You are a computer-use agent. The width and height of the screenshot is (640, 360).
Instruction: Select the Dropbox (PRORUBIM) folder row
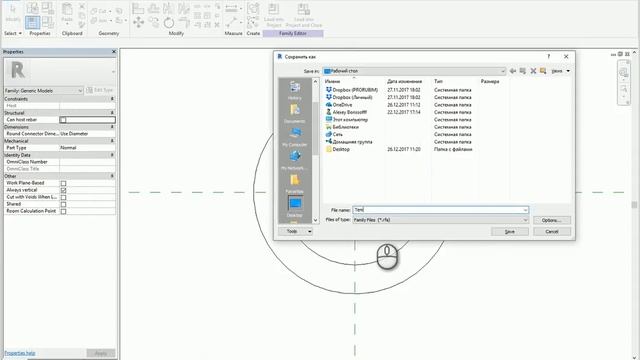click(352, 90)
